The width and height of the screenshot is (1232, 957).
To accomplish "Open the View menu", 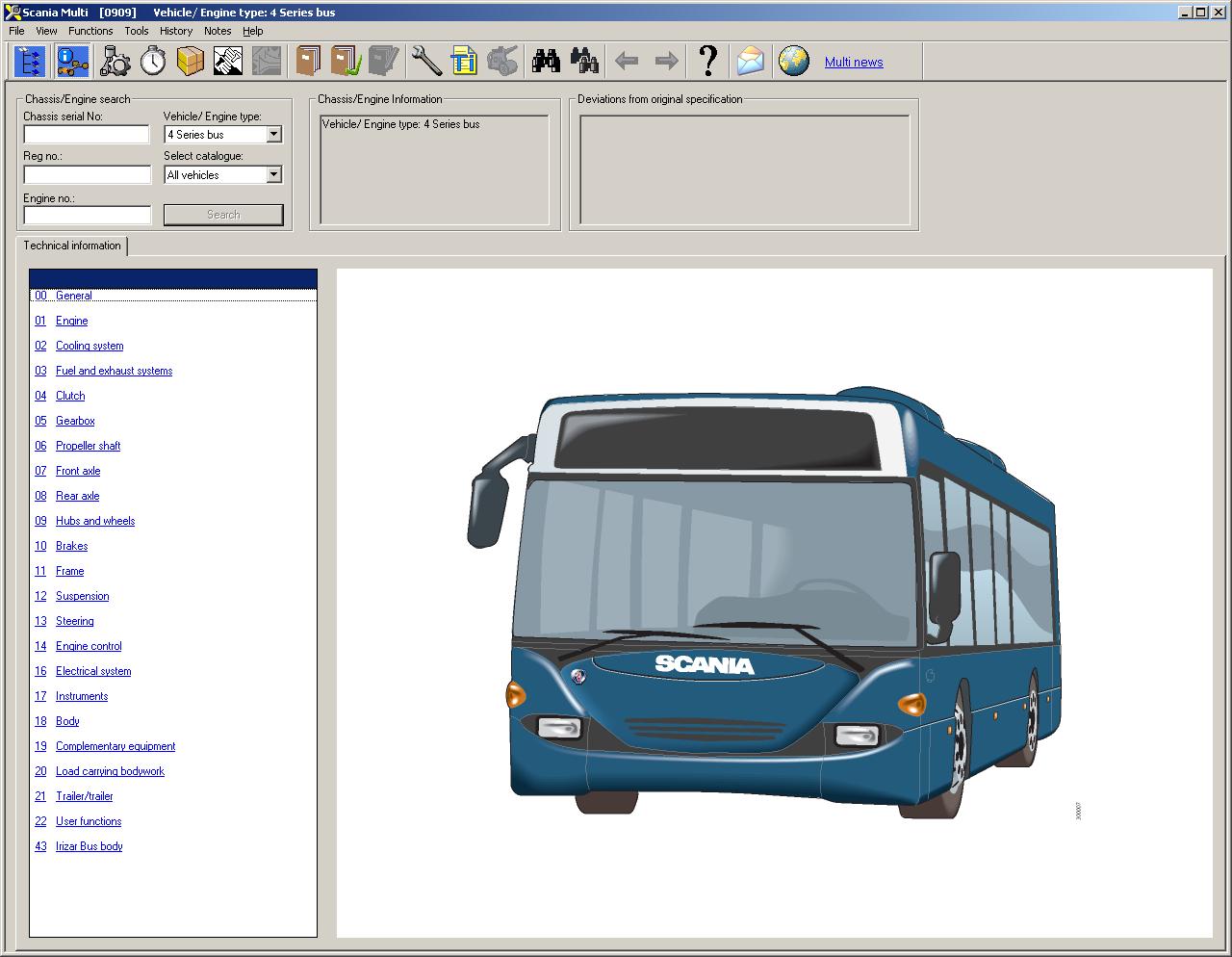I will [x=46, y=31].
